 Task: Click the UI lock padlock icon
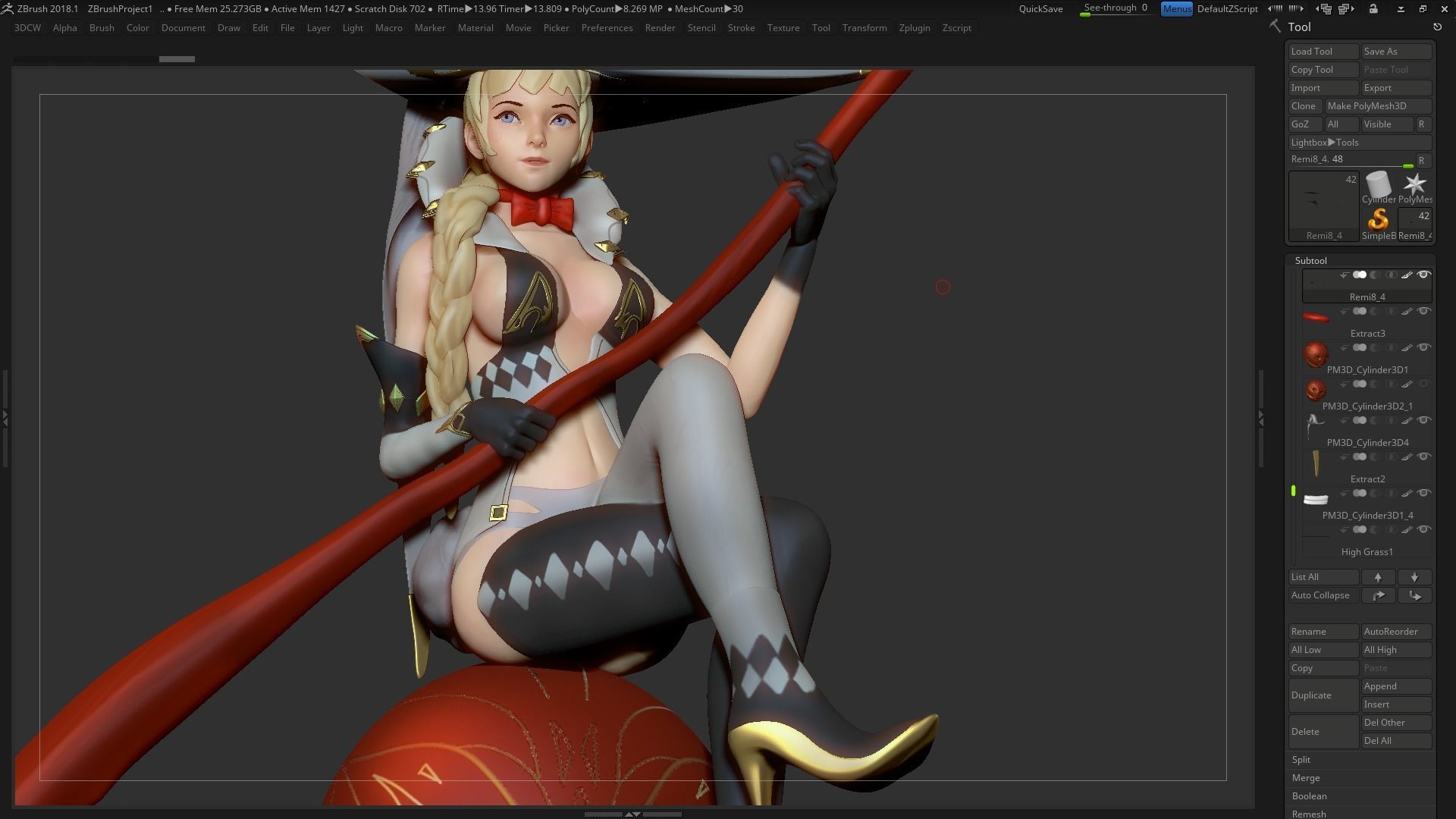click(1373, 9)
